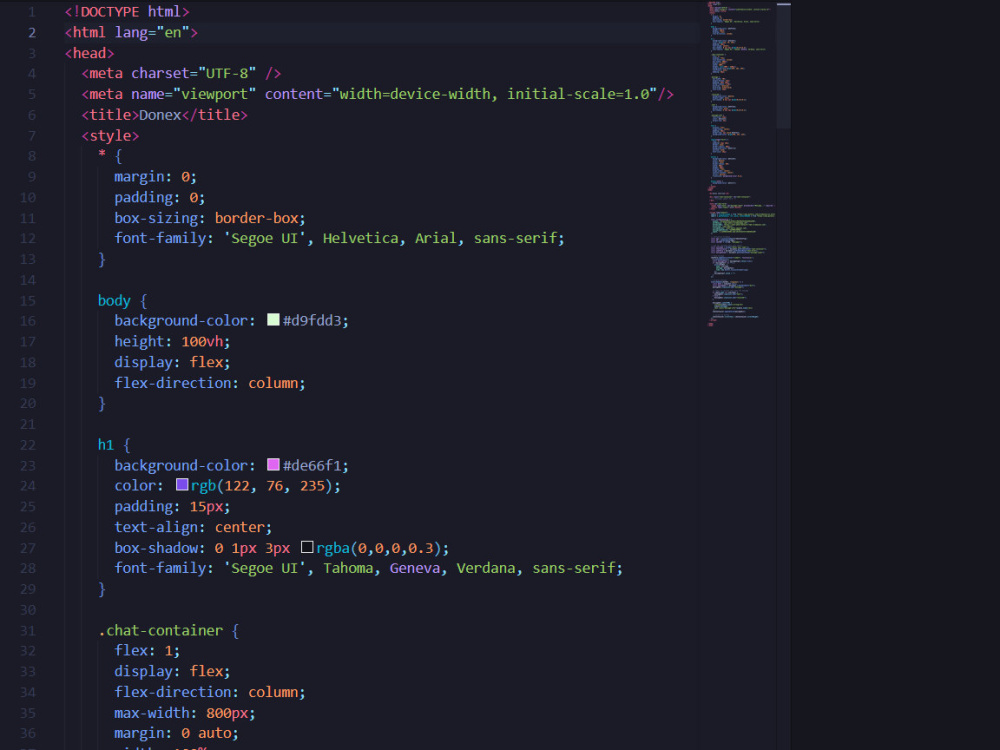
Task: Open the #de66f1 color swatch picker
Action: click(273, 464)
